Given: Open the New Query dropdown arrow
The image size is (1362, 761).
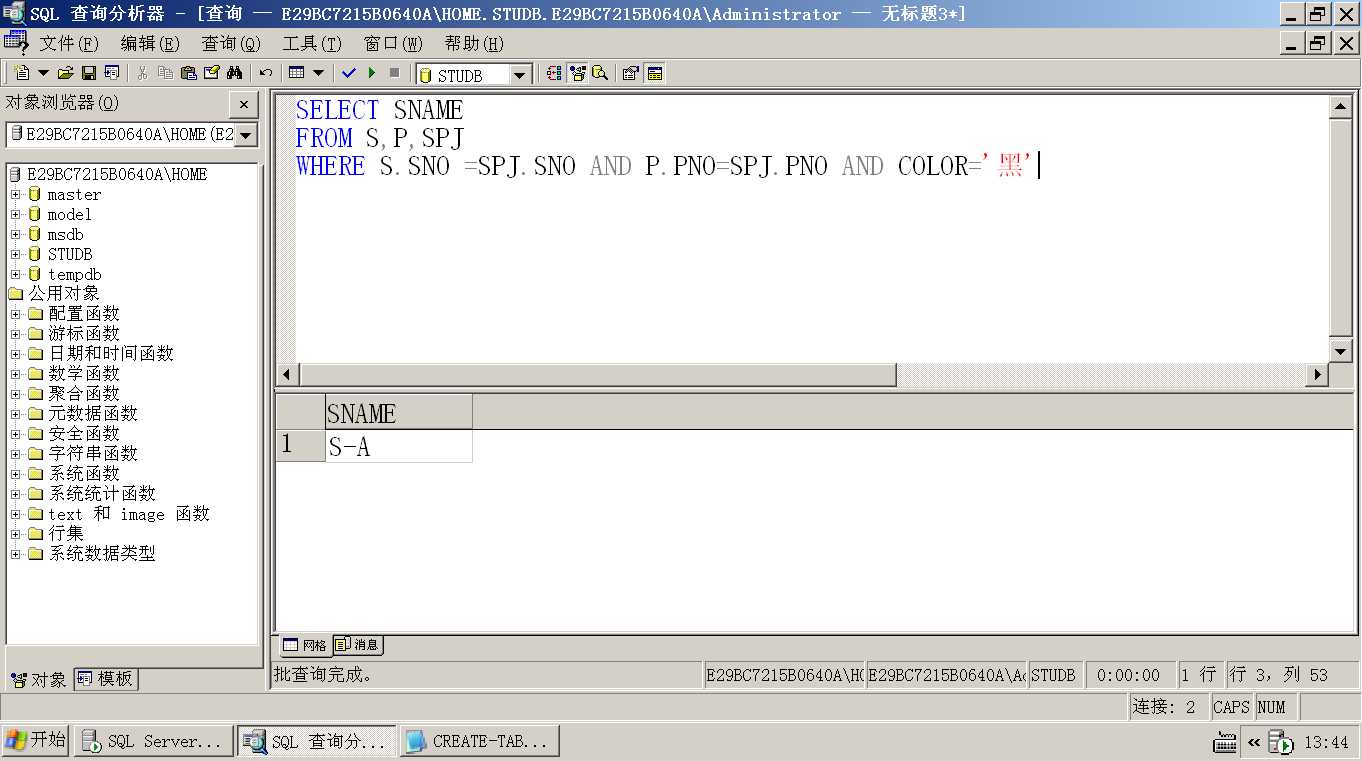Looking at the screenshot, I should coord(43,73).
